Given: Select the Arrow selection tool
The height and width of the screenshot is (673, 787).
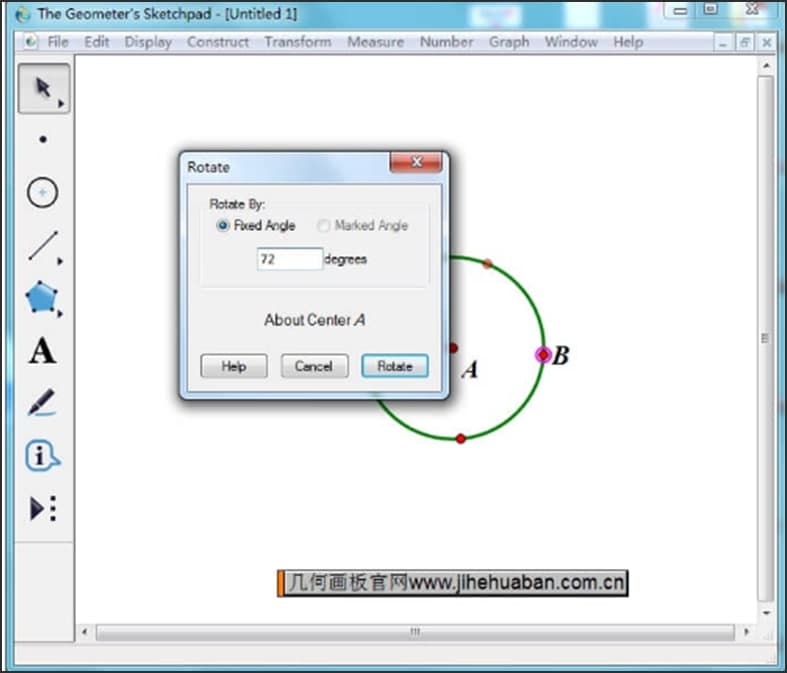Looking at the screenshot, I should (x=42, y=88).
